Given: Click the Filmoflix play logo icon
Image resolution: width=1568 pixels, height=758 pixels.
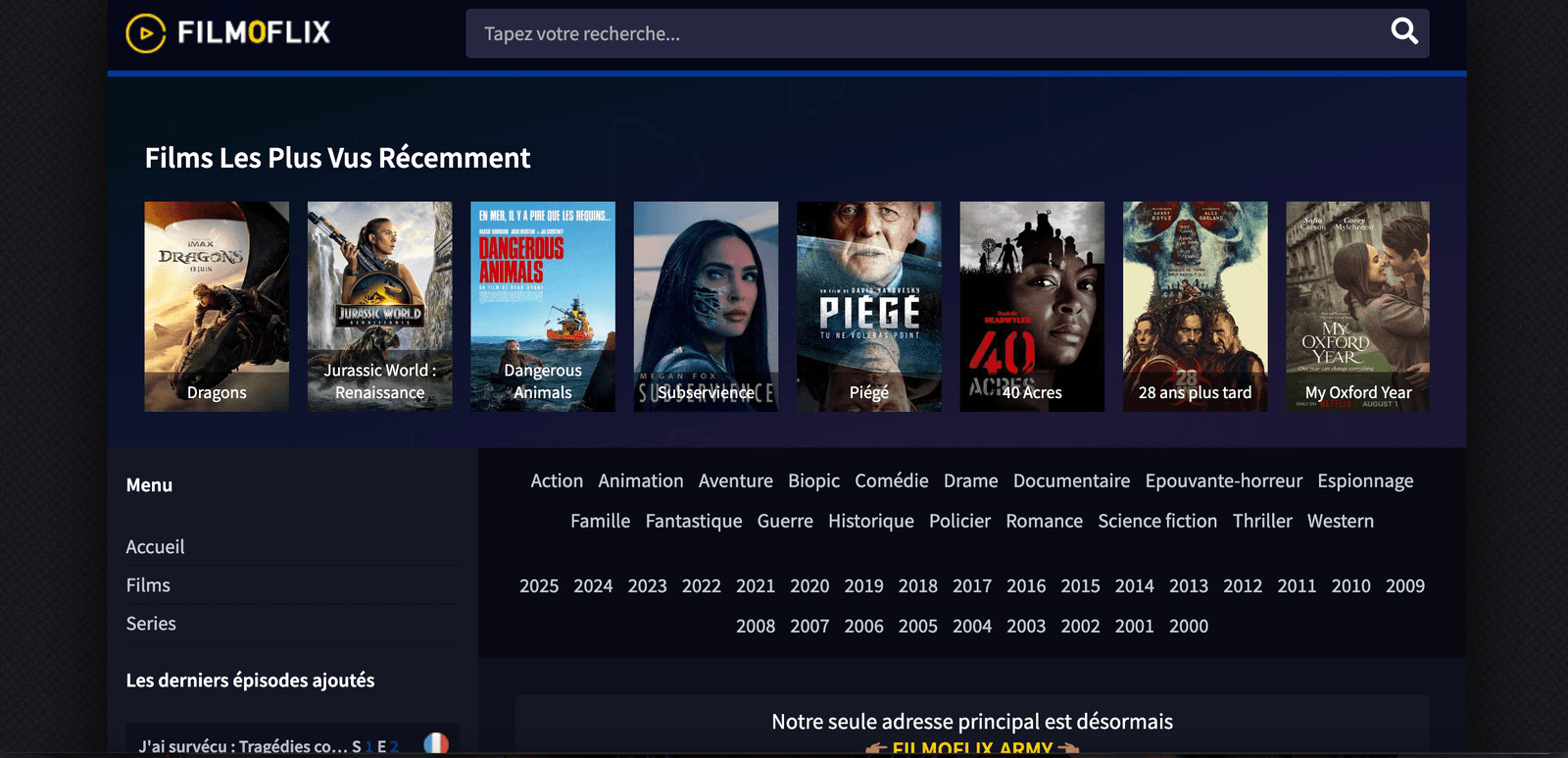Looking at the screenshot, I should 146,33.
